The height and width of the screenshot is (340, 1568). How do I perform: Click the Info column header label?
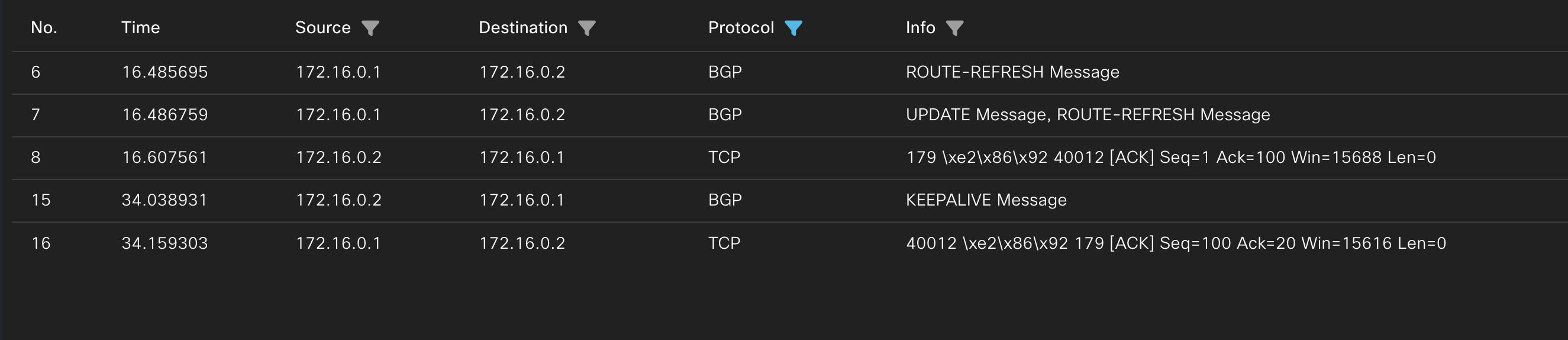(920, 27)
